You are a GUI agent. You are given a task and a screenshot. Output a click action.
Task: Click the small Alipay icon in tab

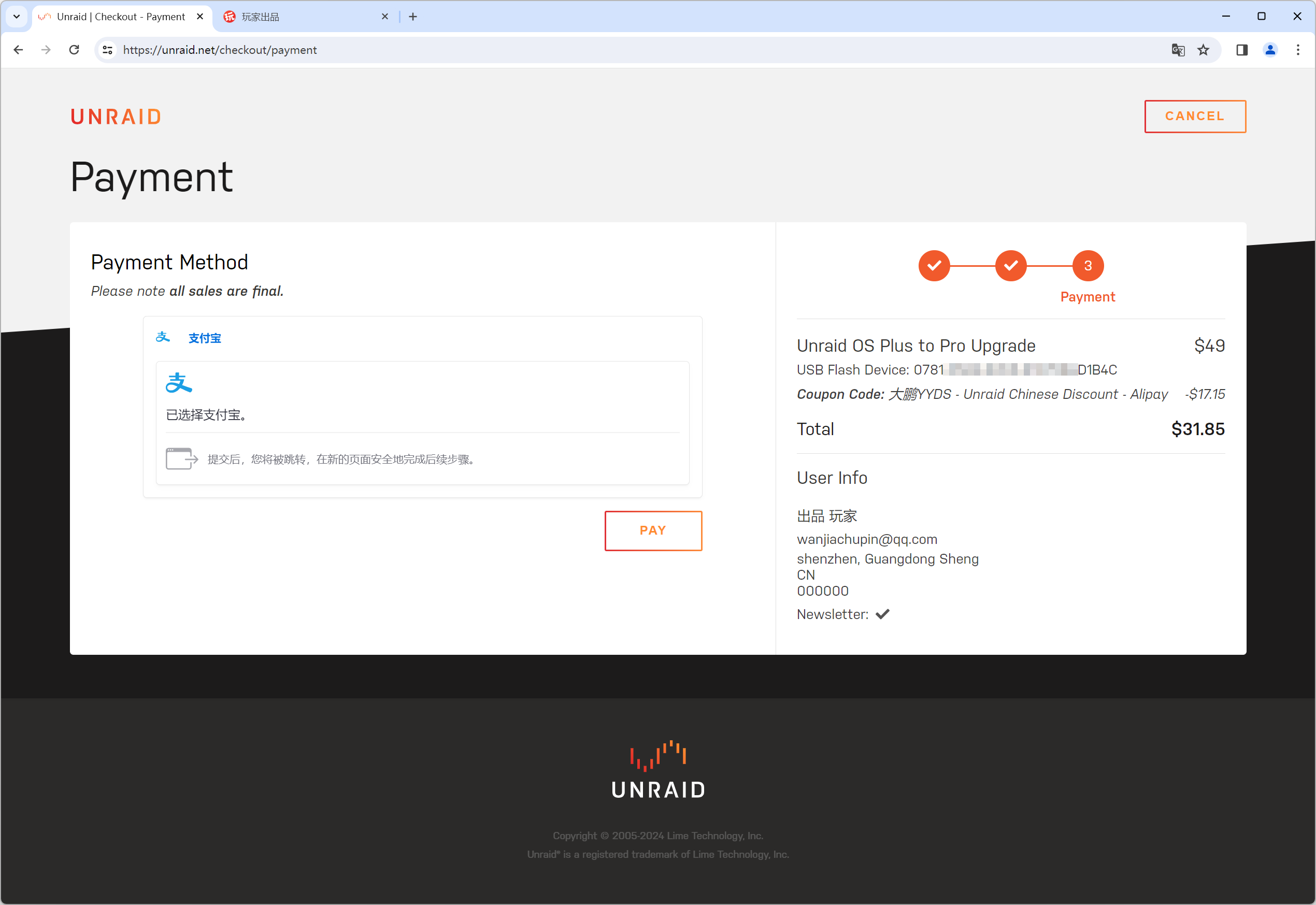(x=163, y=337)
